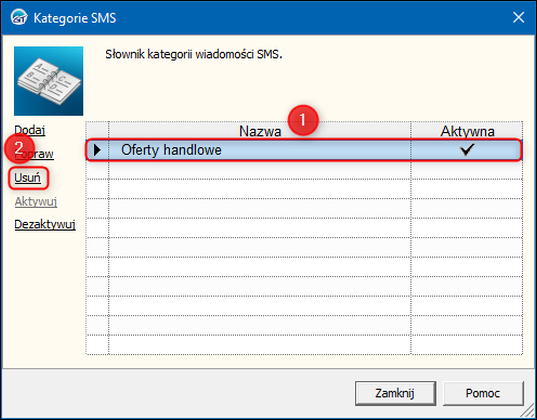Screen dimensions: 537x420
Task: Click the Zamknij button
Action: pos(395,393)
